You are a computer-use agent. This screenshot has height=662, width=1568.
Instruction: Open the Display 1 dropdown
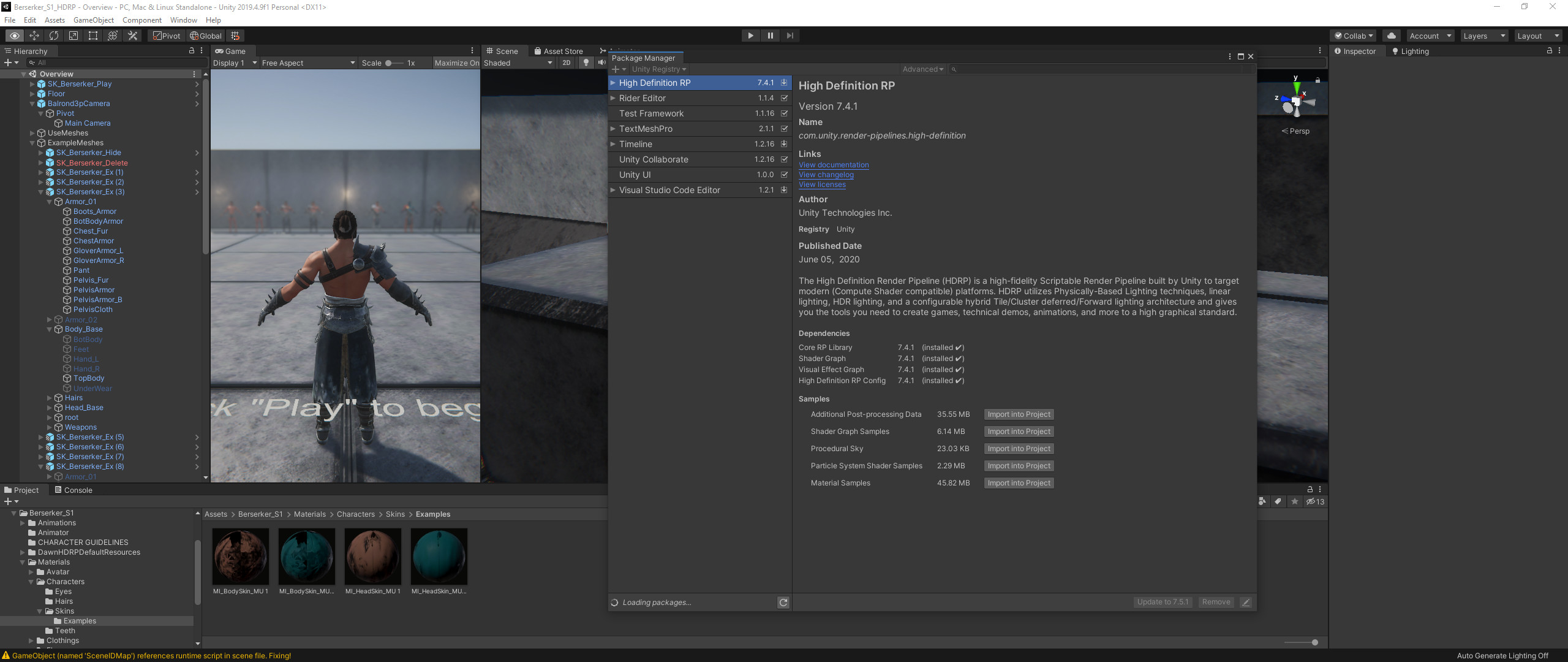point(235,63)
